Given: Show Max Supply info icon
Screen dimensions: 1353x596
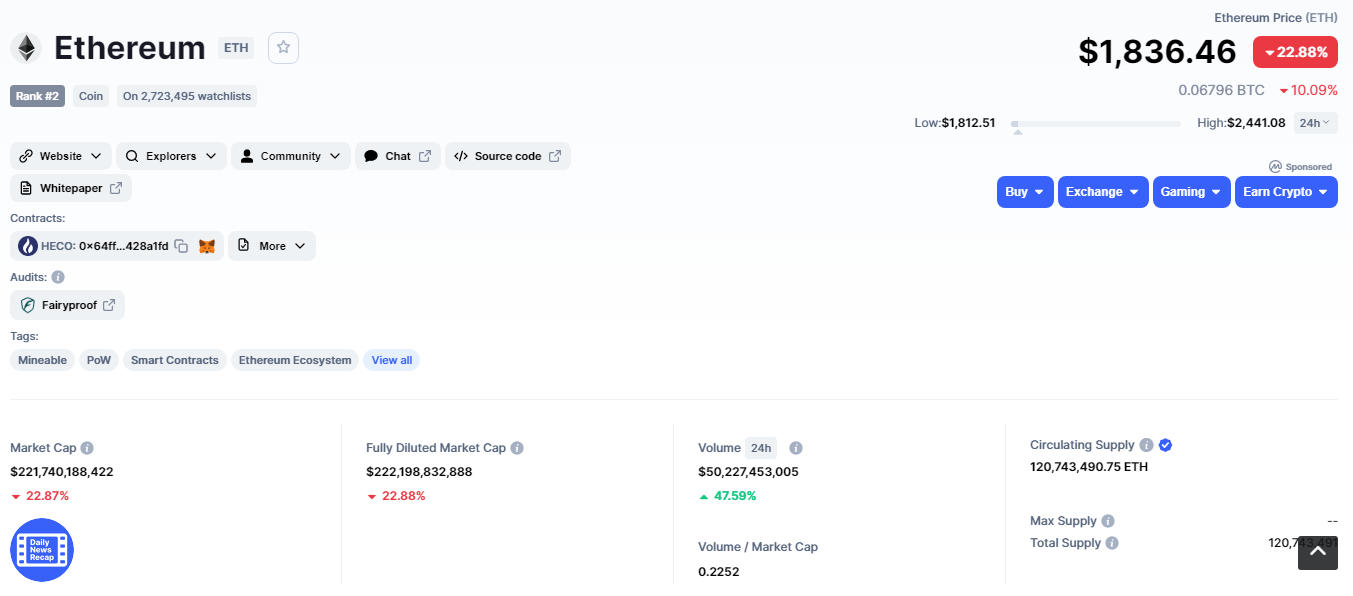Looking at the screenshot, I should [1108, 521].
